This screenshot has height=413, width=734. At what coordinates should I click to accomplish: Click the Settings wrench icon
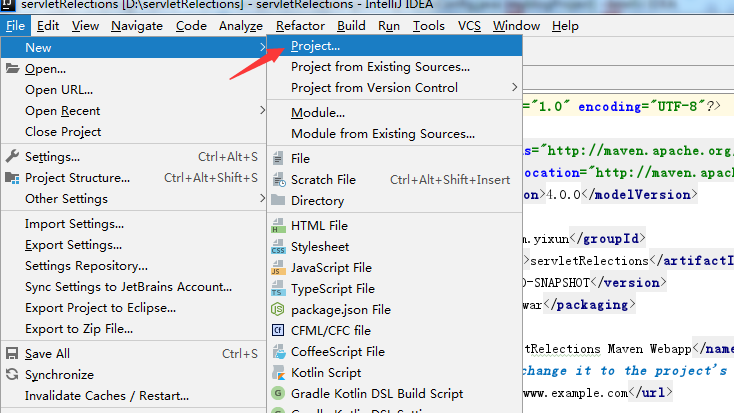pos(12,156)
